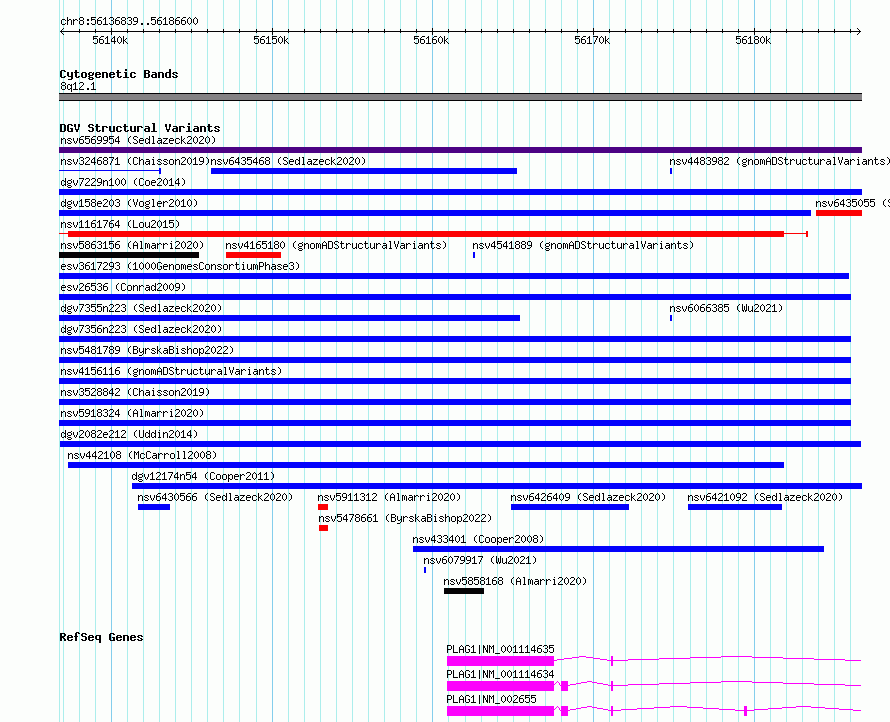Click the 8q12.1 cytogenetic band bar
The width and height of the screenshot is (890, 722).
460,97
